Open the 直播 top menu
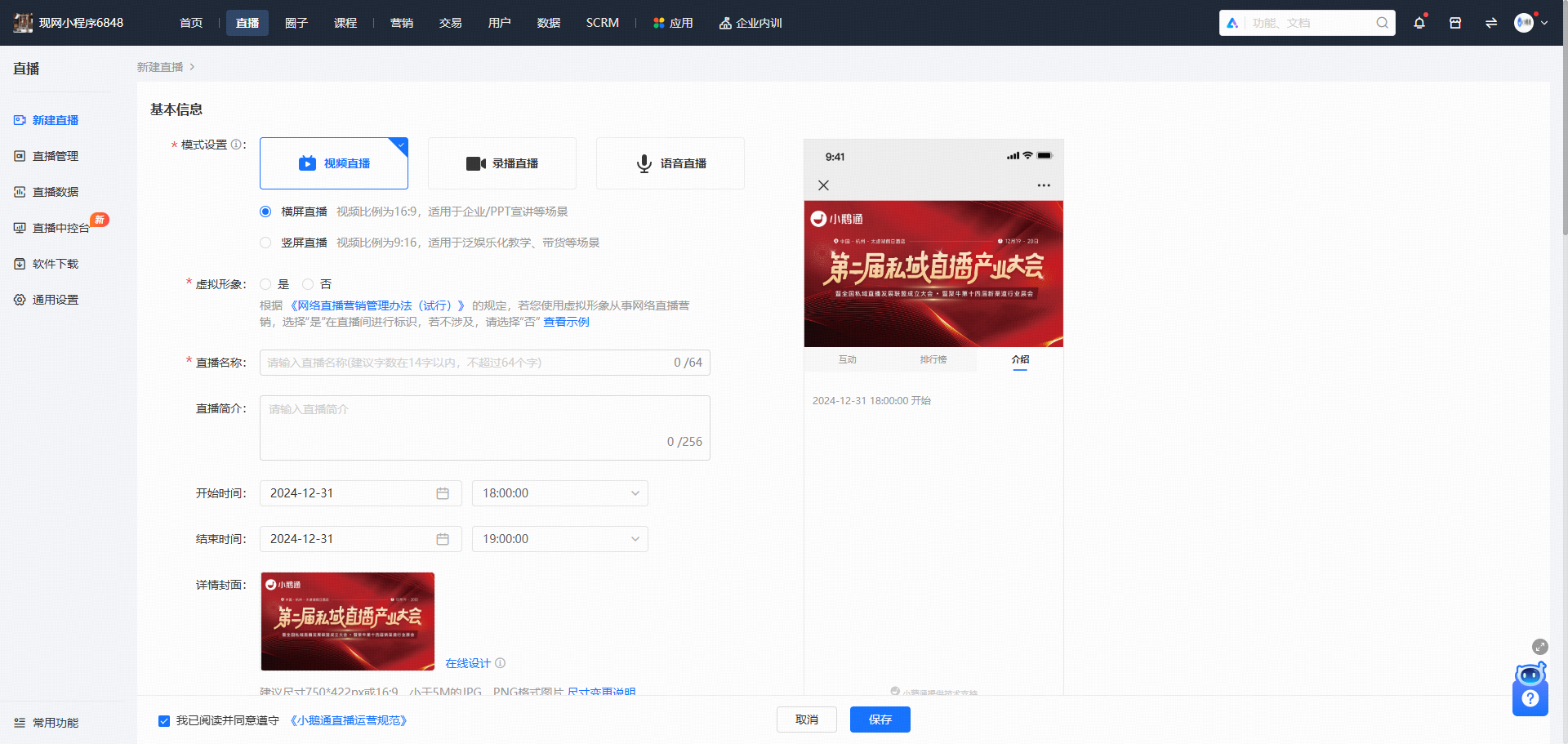This screenshot has width=1568, height=744. (247, 23)
